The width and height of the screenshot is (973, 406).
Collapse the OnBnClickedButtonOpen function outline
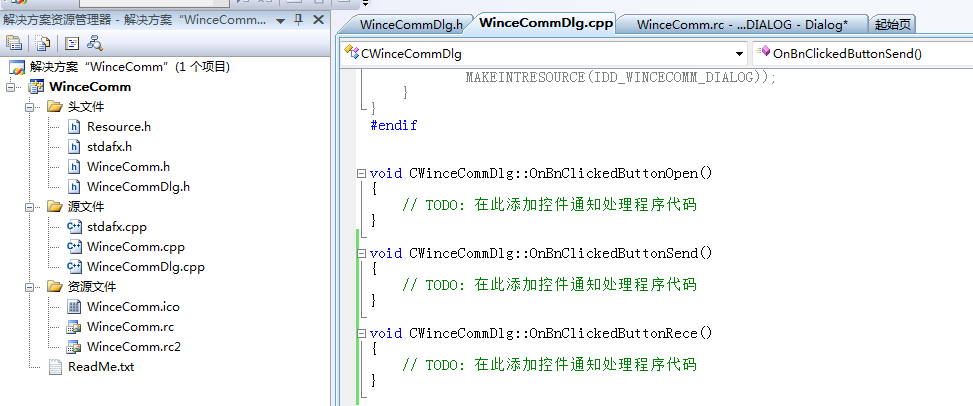click(361, 173)
